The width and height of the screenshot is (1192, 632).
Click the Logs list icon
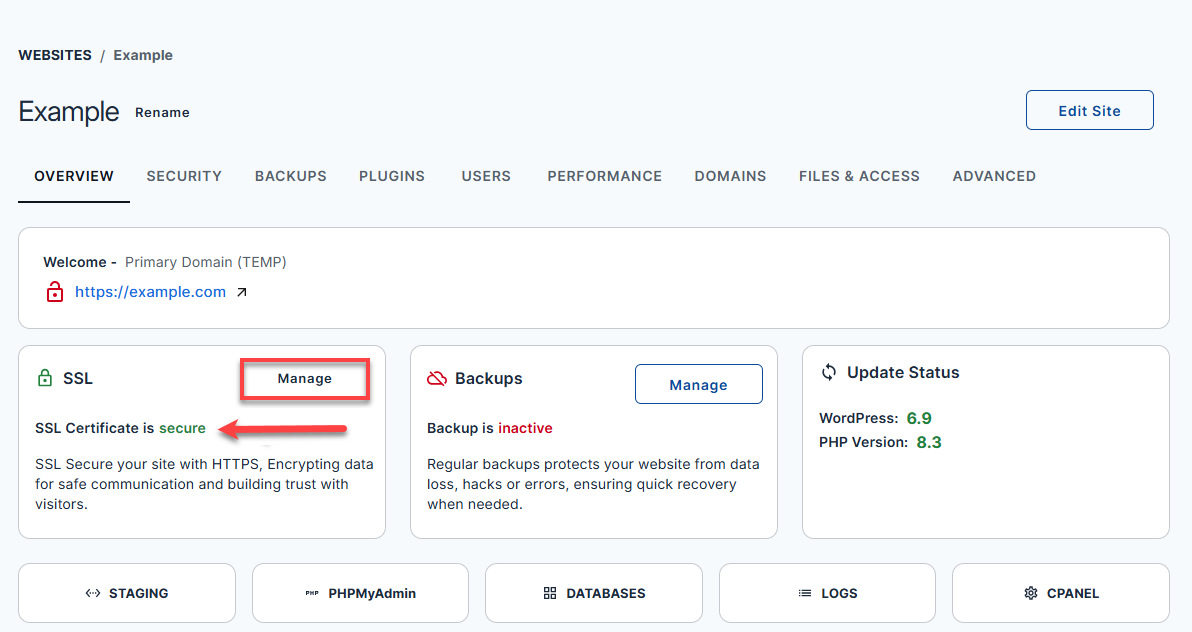click(x=805, y=593)
